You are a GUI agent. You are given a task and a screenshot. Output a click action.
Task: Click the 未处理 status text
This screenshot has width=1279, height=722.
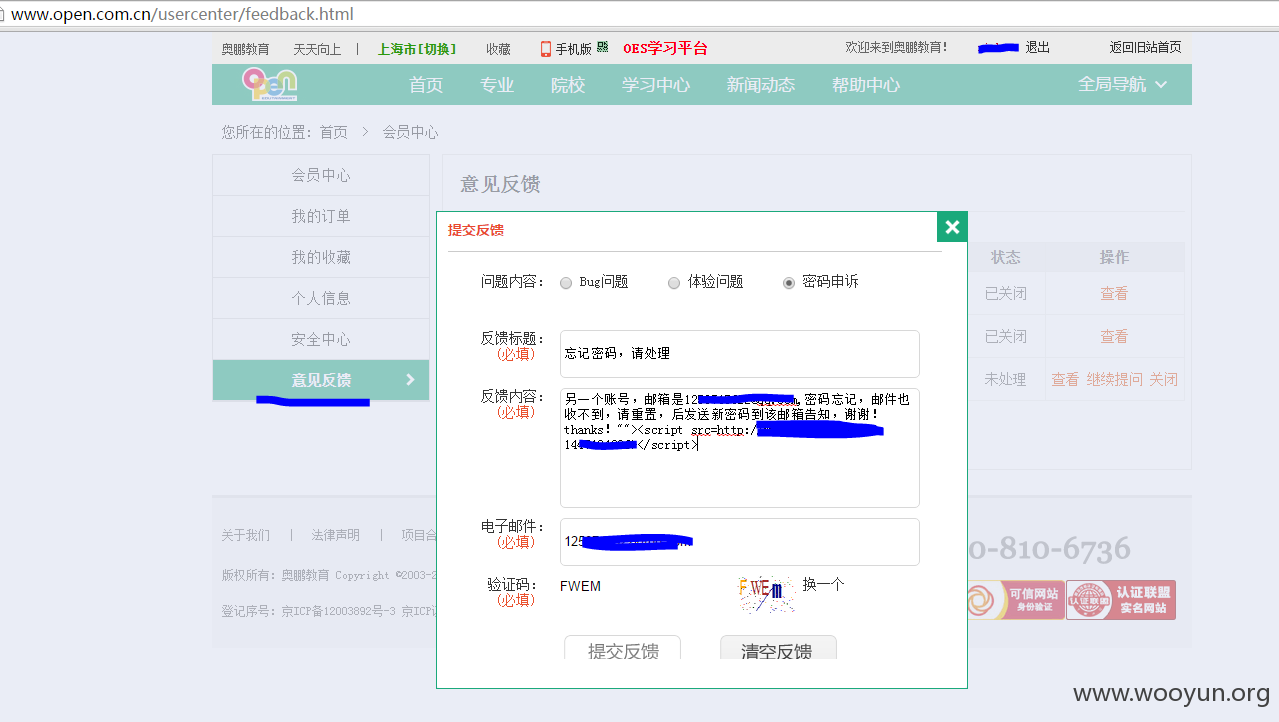point(1006,380)
